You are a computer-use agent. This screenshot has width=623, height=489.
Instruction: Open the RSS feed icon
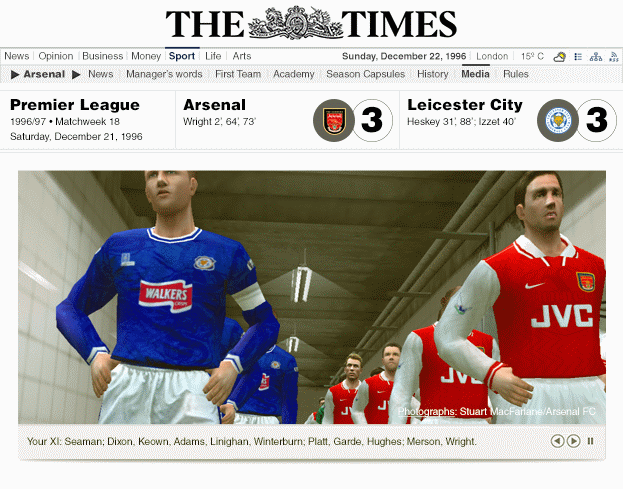click(x=613, y=57)
